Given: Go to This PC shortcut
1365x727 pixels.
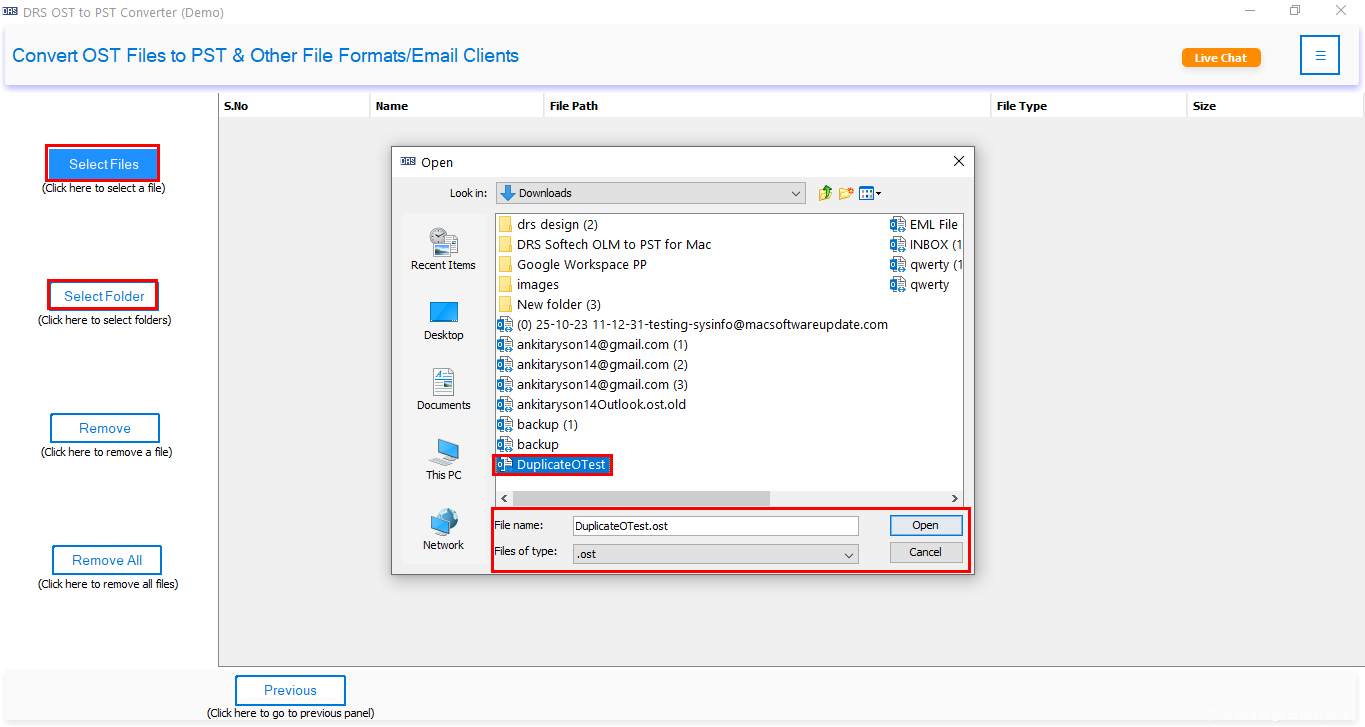Looking at the screenshot, I should pos(443,460).
